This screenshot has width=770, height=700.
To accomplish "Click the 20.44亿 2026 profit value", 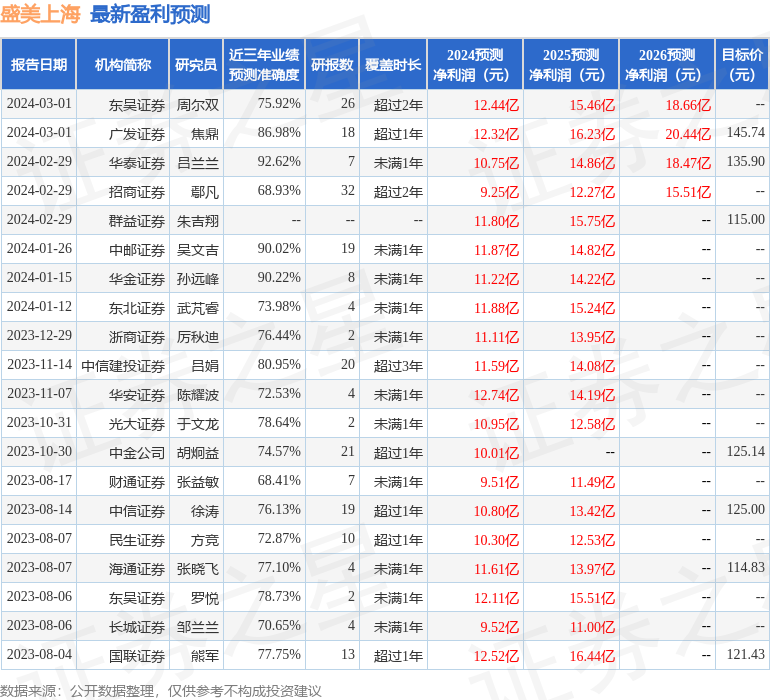I will [688, 134].
